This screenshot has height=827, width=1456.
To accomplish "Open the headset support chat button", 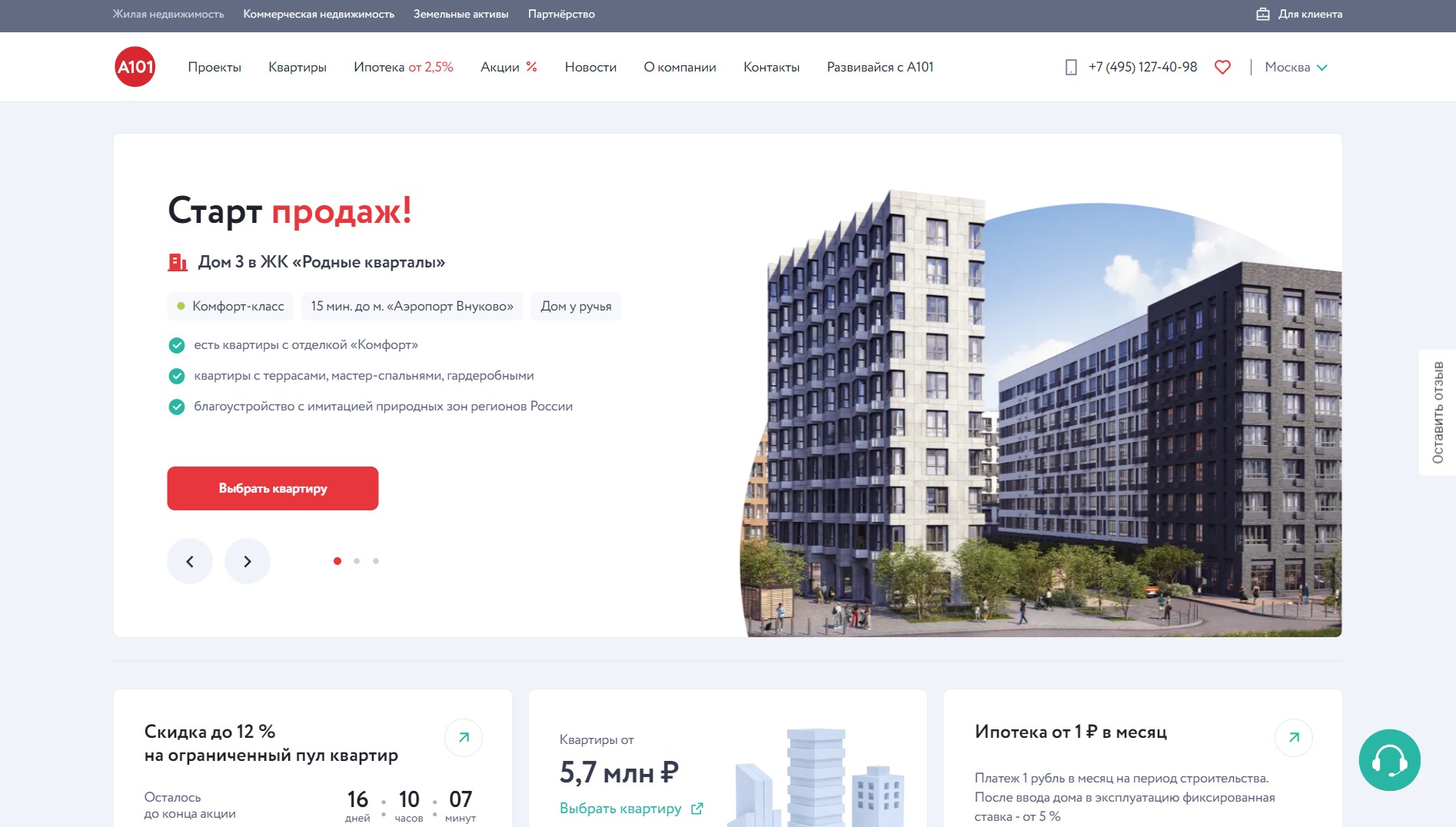I will 1389,760.
